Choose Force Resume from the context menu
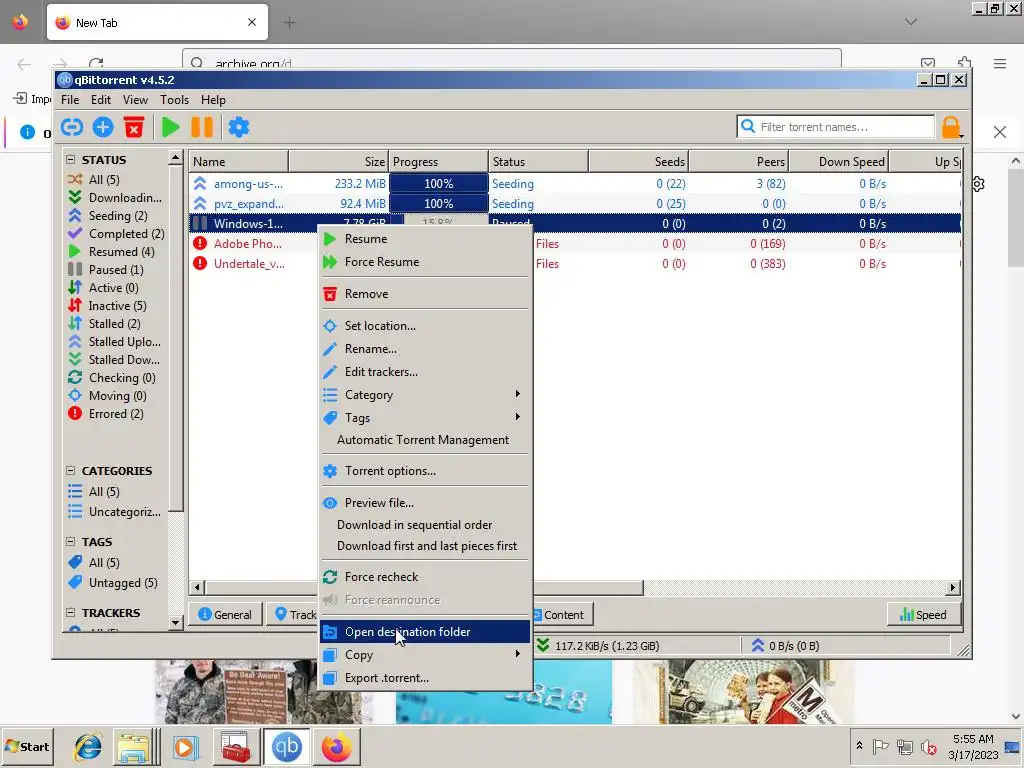This screenshot has height=768, width=1024. 425,261
